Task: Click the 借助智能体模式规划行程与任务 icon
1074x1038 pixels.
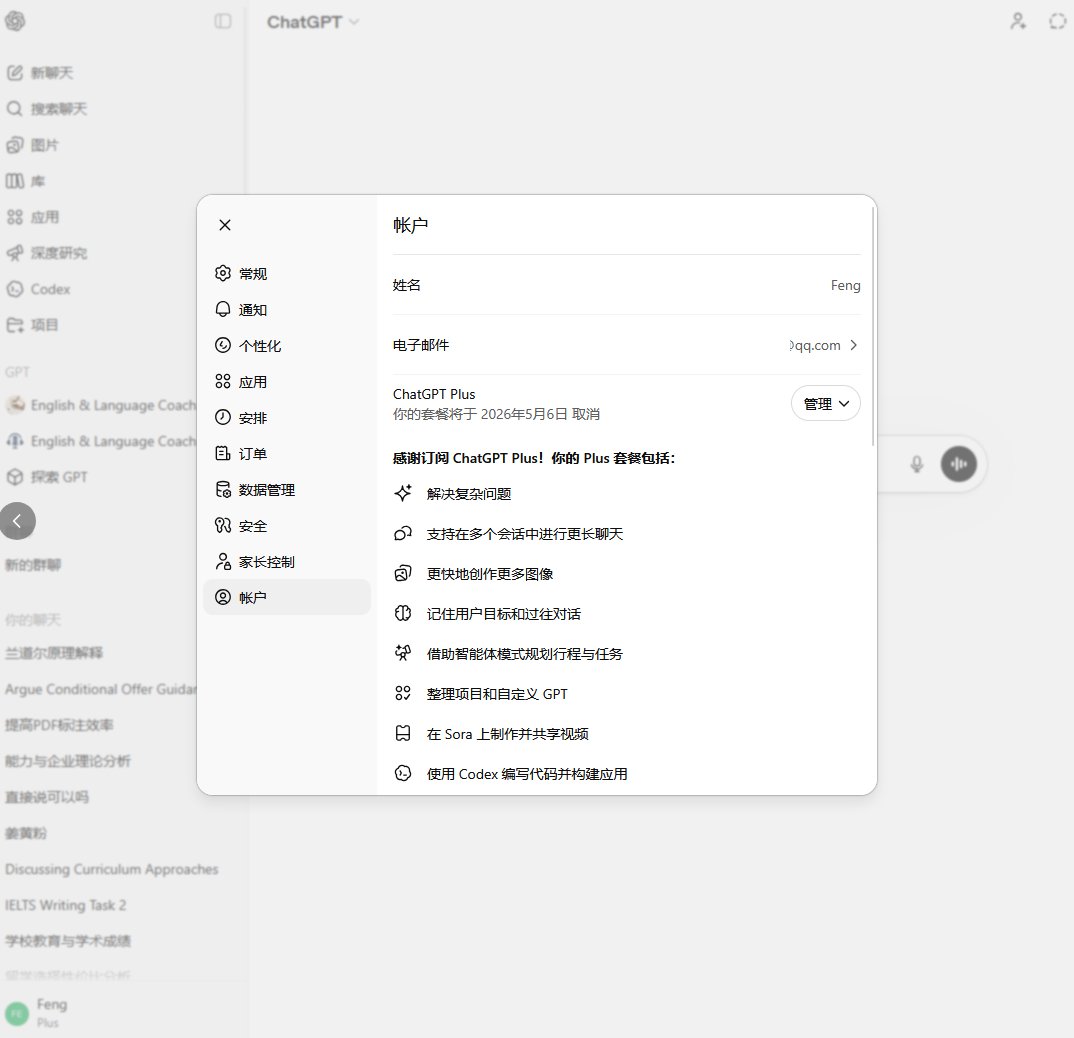Action: [x=403, y=653]
